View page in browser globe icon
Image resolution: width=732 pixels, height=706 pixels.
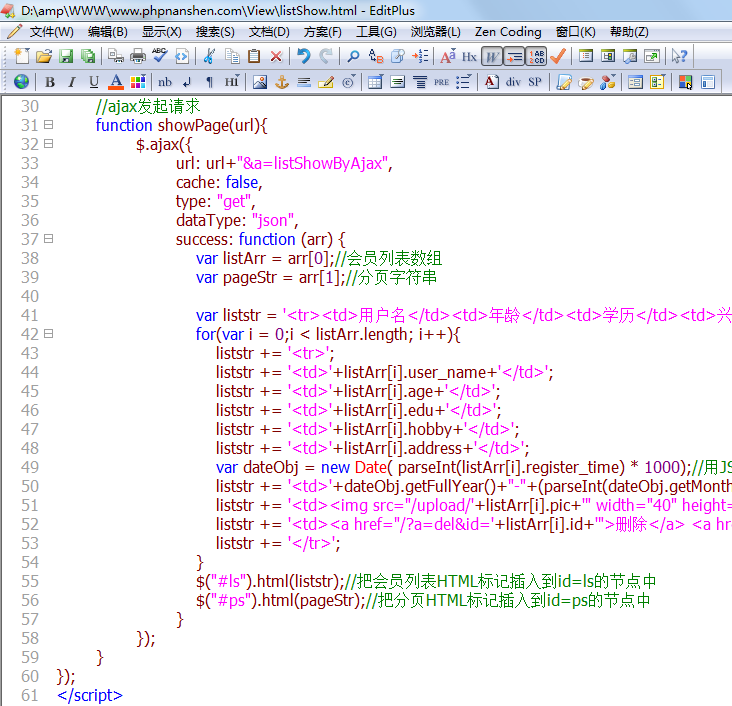[x=21, y=82]
